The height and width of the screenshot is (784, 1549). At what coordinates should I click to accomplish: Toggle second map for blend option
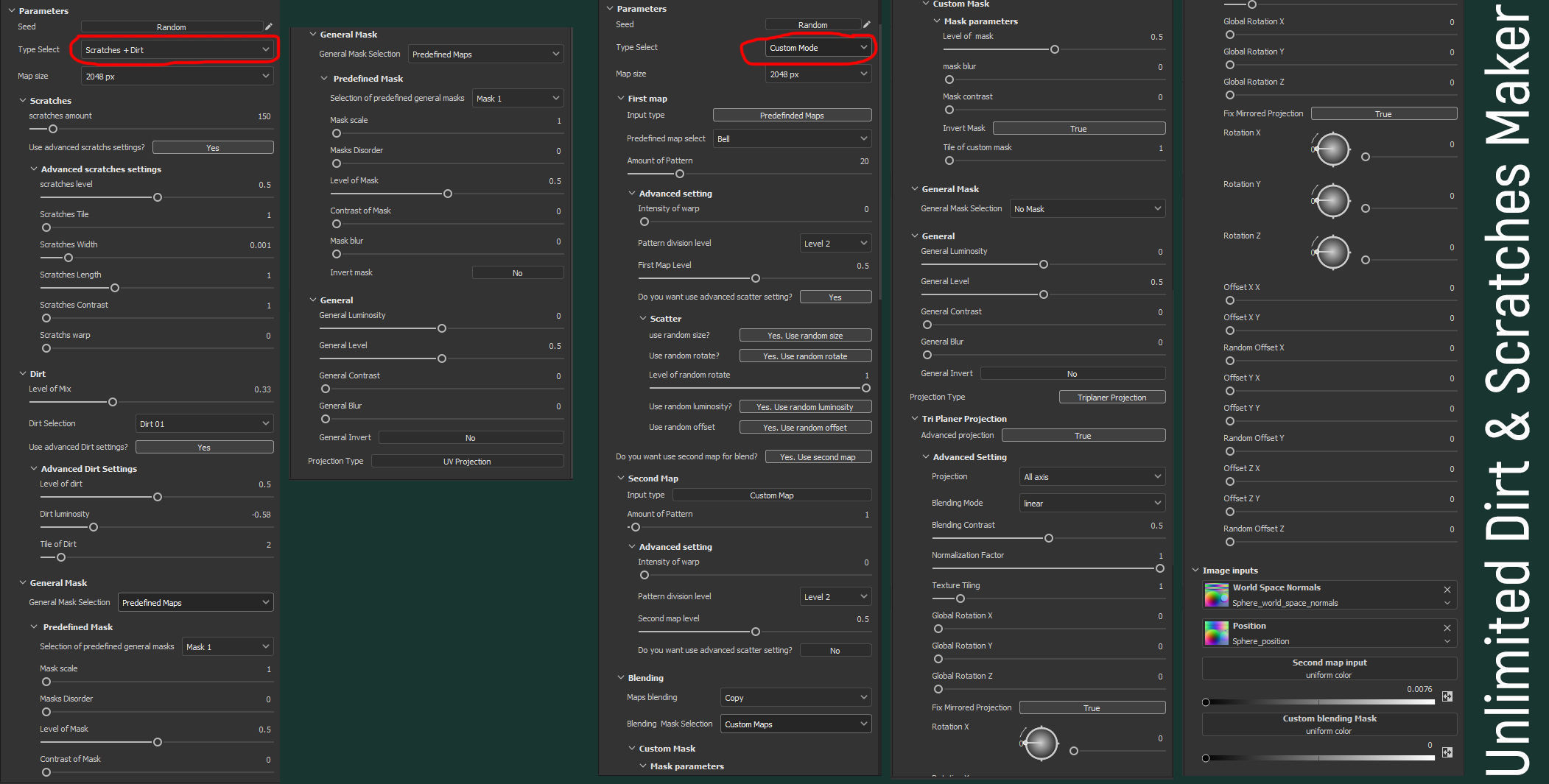tap(818, 457)
